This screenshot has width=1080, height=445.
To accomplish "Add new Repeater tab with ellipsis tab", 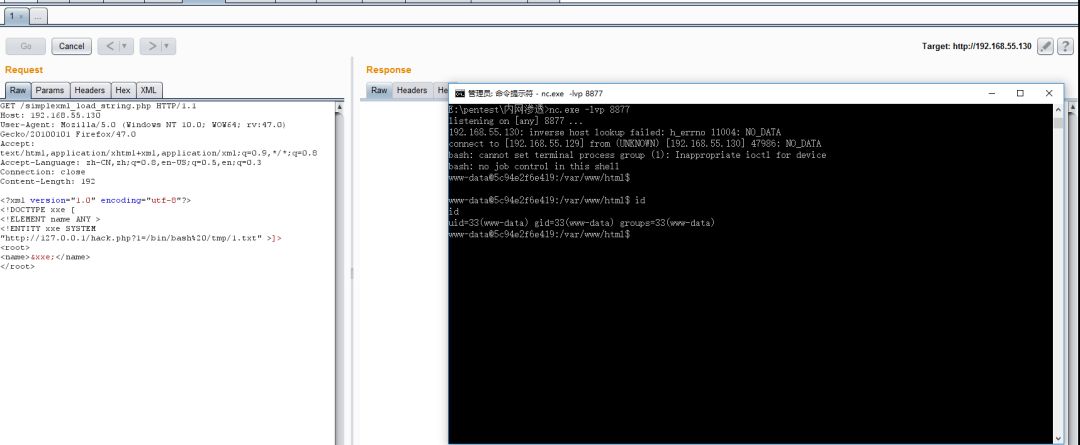I will [x=39, y=16].
